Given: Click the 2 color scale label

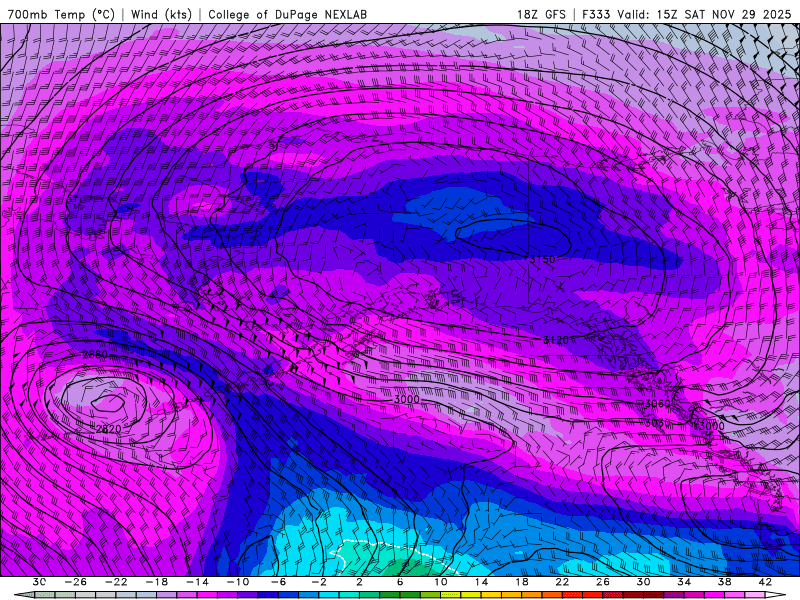Looking at the screenshot, I should point(360,582).
